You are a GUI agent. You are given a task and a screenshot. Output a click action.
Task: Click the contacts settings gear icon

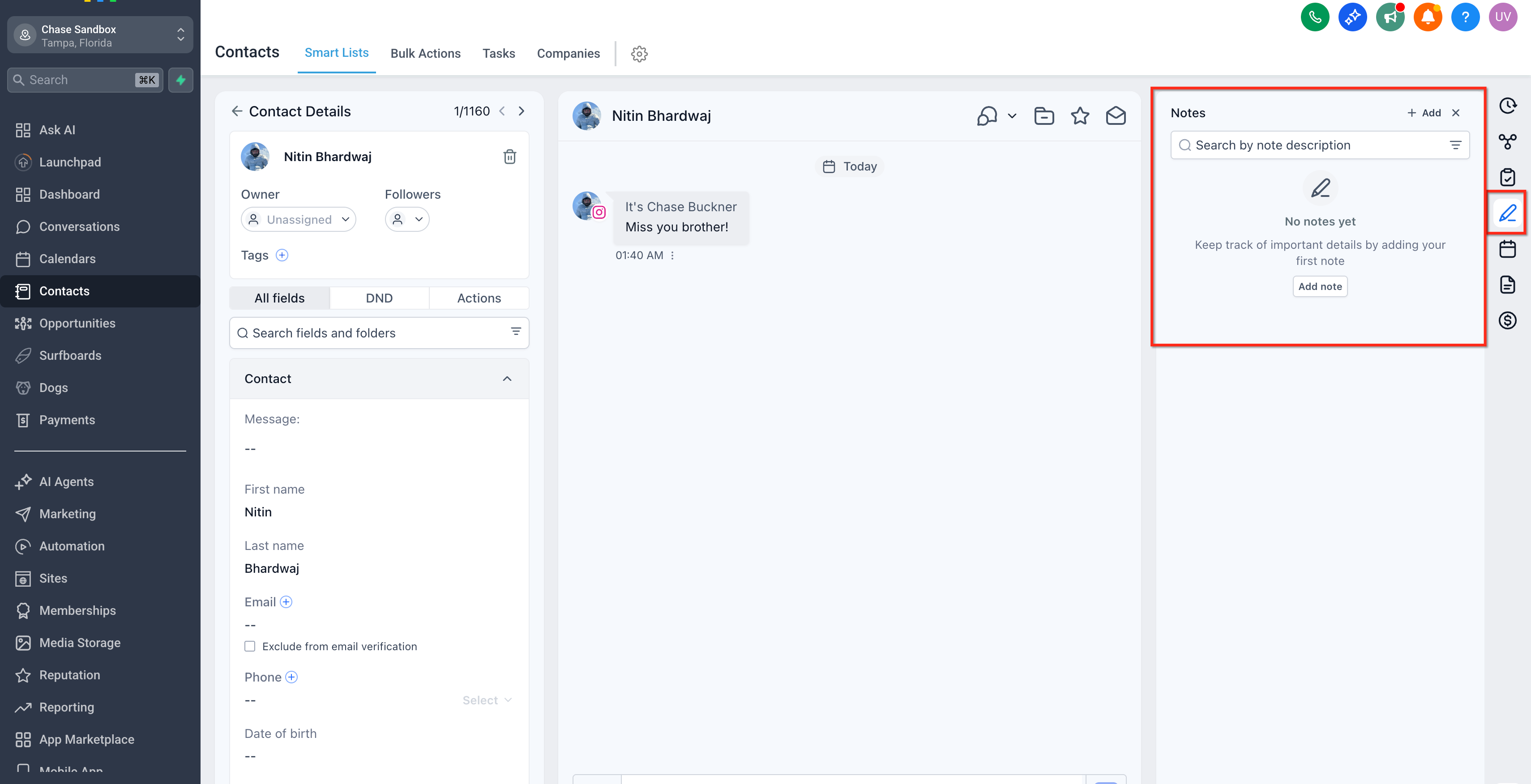point(639,53)
